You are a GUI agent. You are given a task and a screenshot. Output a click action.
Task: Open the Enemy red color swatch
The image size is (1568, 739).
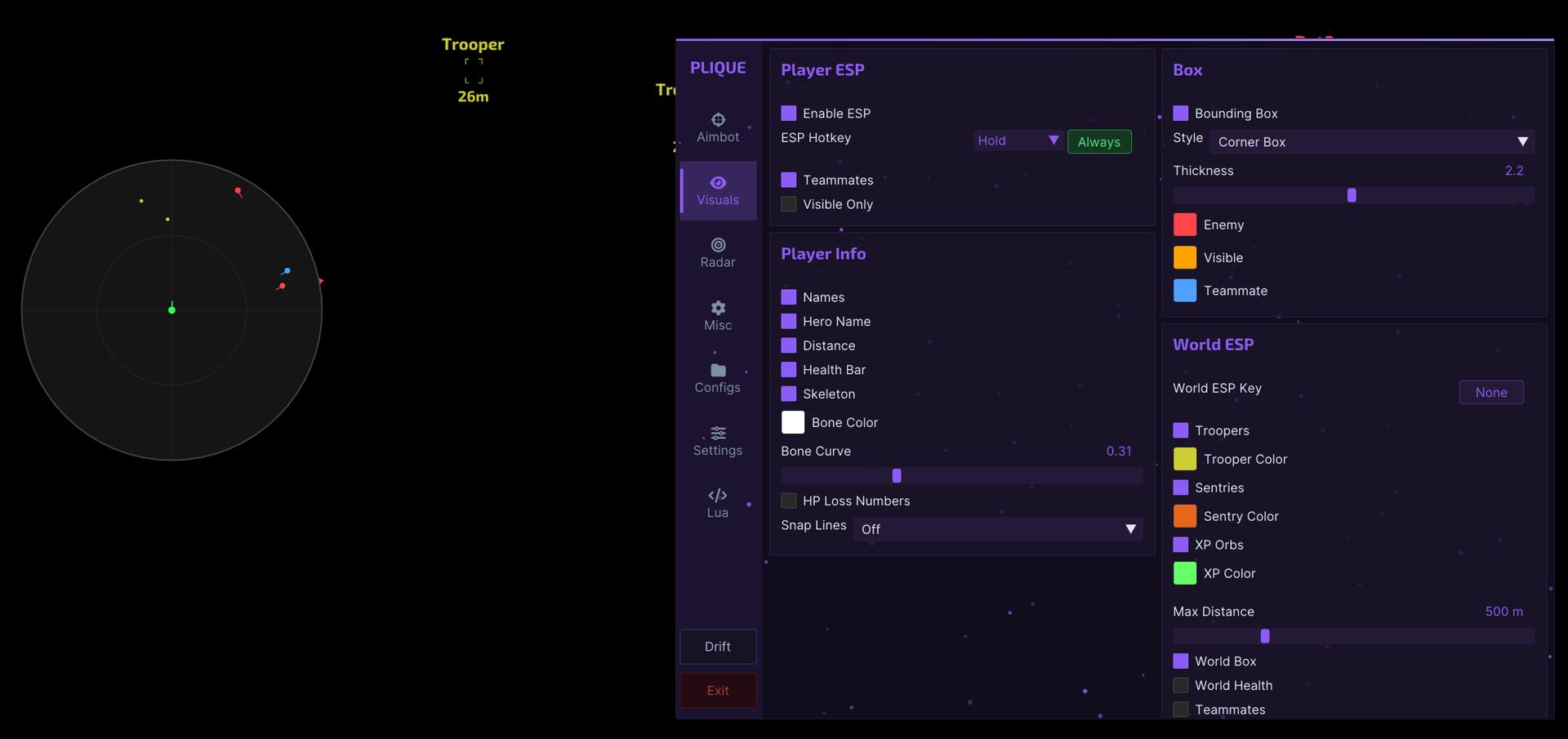1185,225
